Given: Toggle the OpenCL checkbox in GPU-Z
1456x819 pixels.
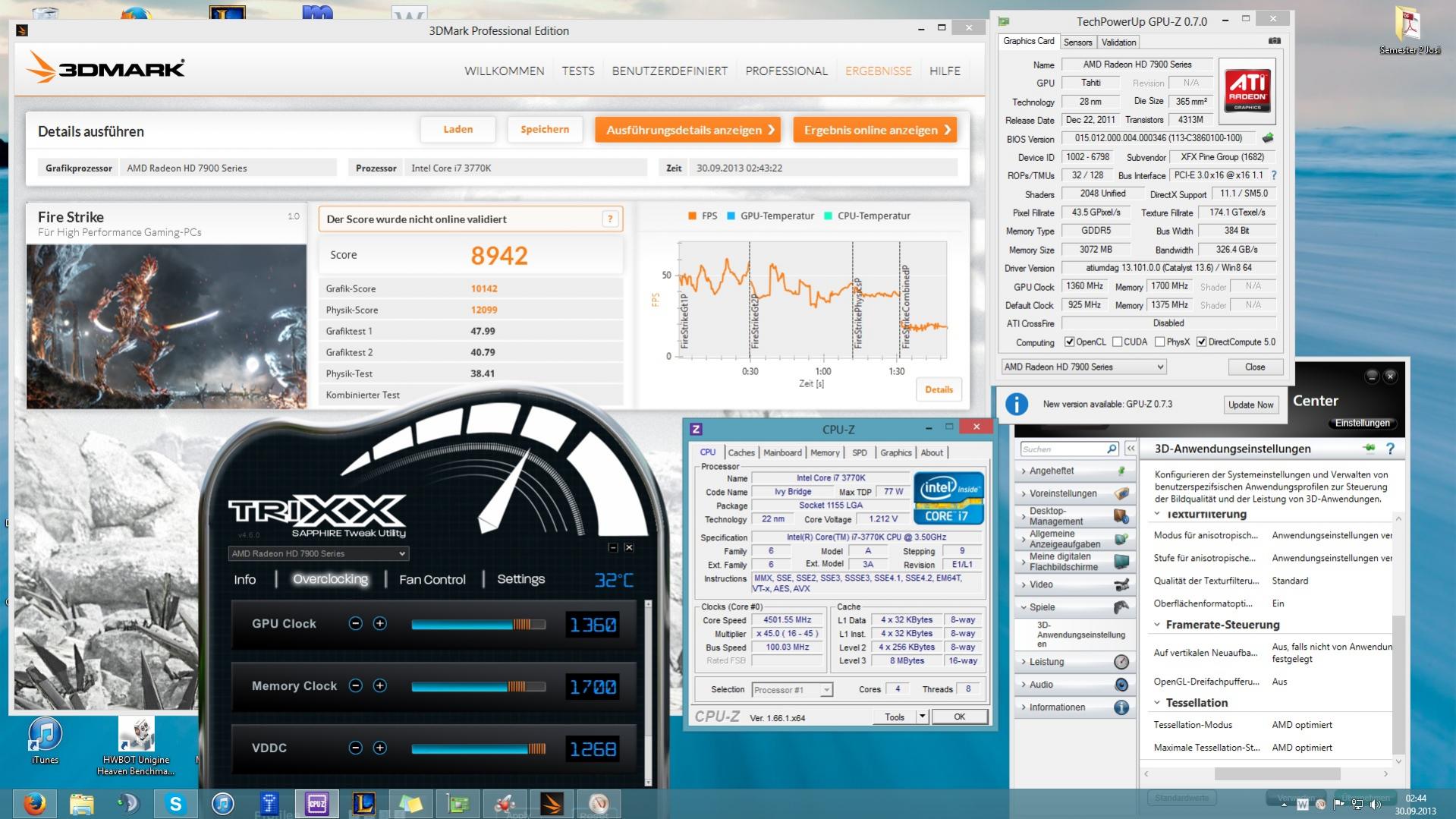Looking at the screenshot, I should click(1069, 342).
